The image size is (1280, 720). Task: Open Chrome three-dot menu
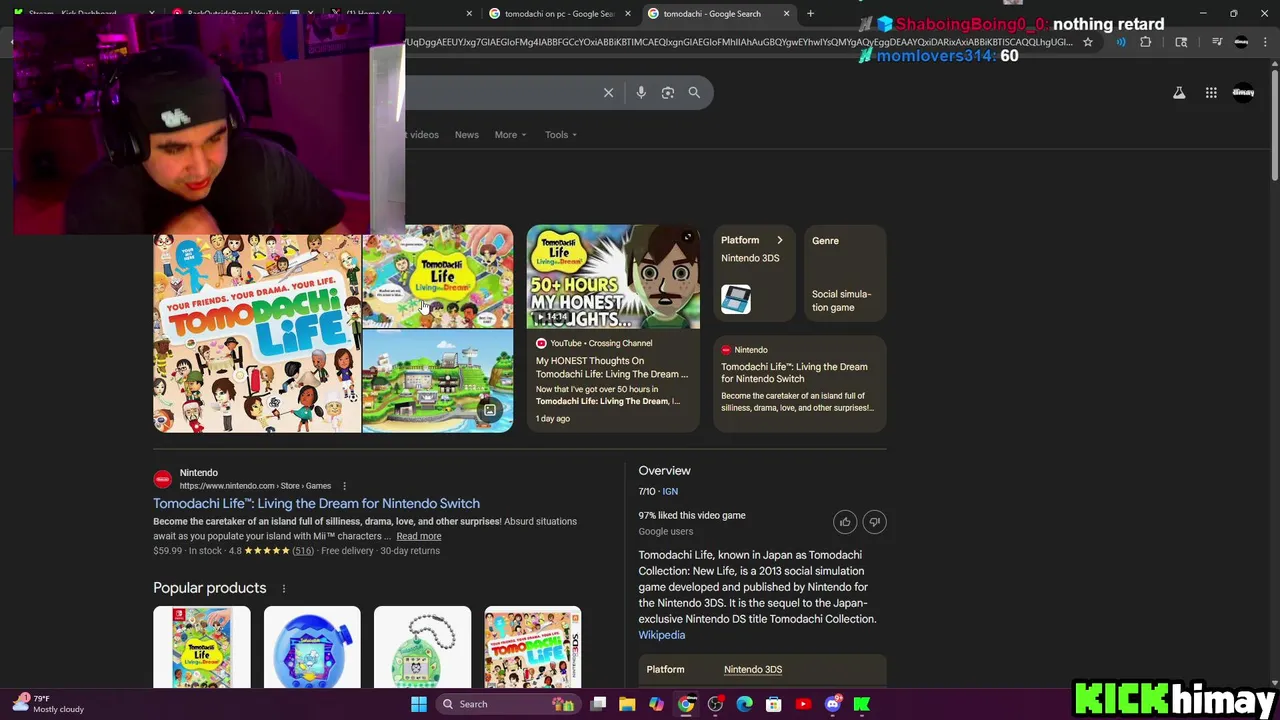(1264, 42)
